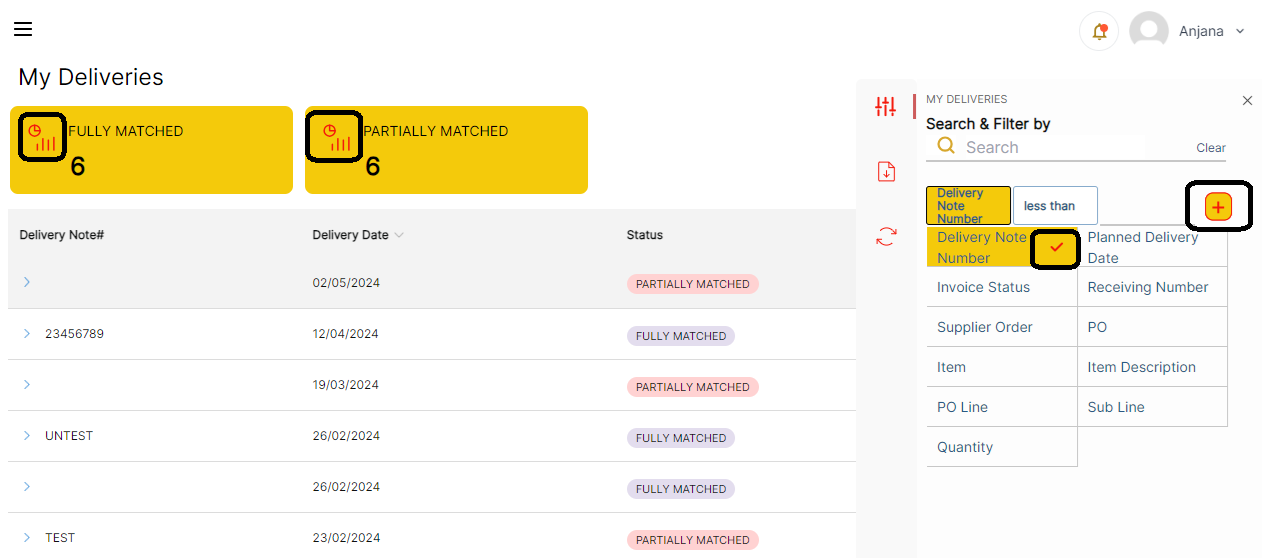Expand the UNTEST delivery note row

pos(27,436)
